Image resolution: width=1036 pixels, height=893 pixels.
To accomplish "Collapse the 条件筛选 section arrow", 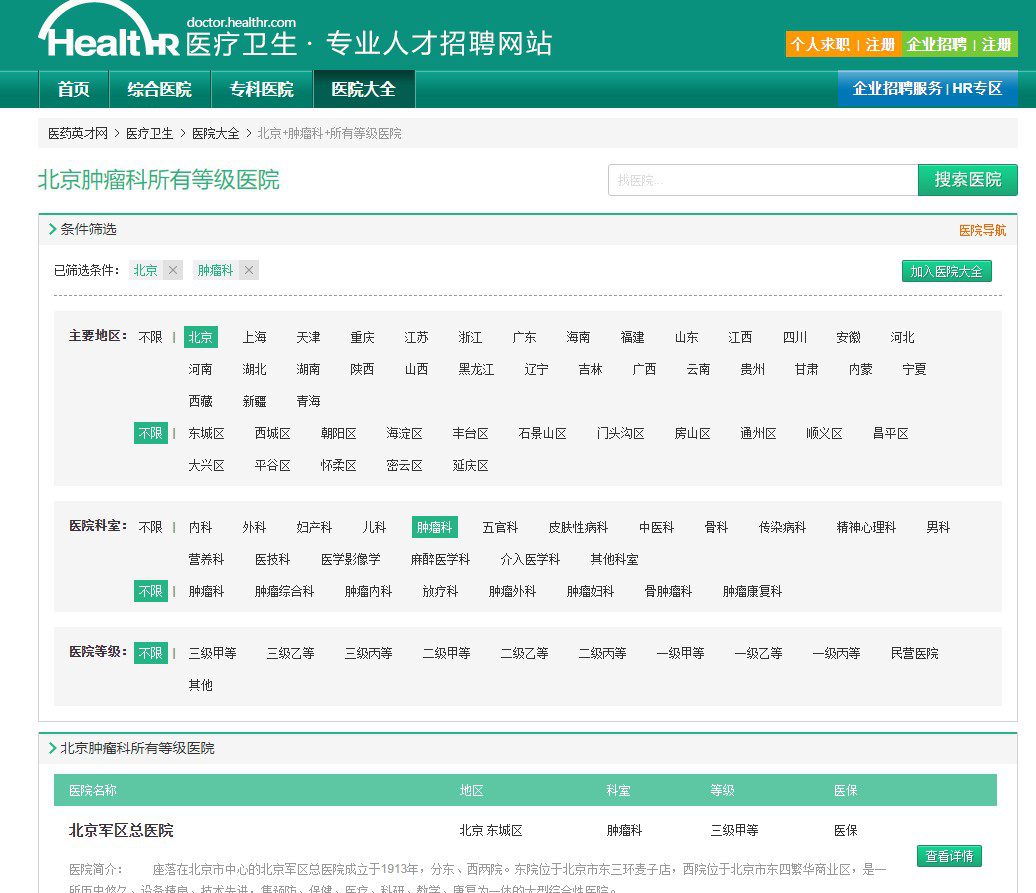I will point(52,229).
